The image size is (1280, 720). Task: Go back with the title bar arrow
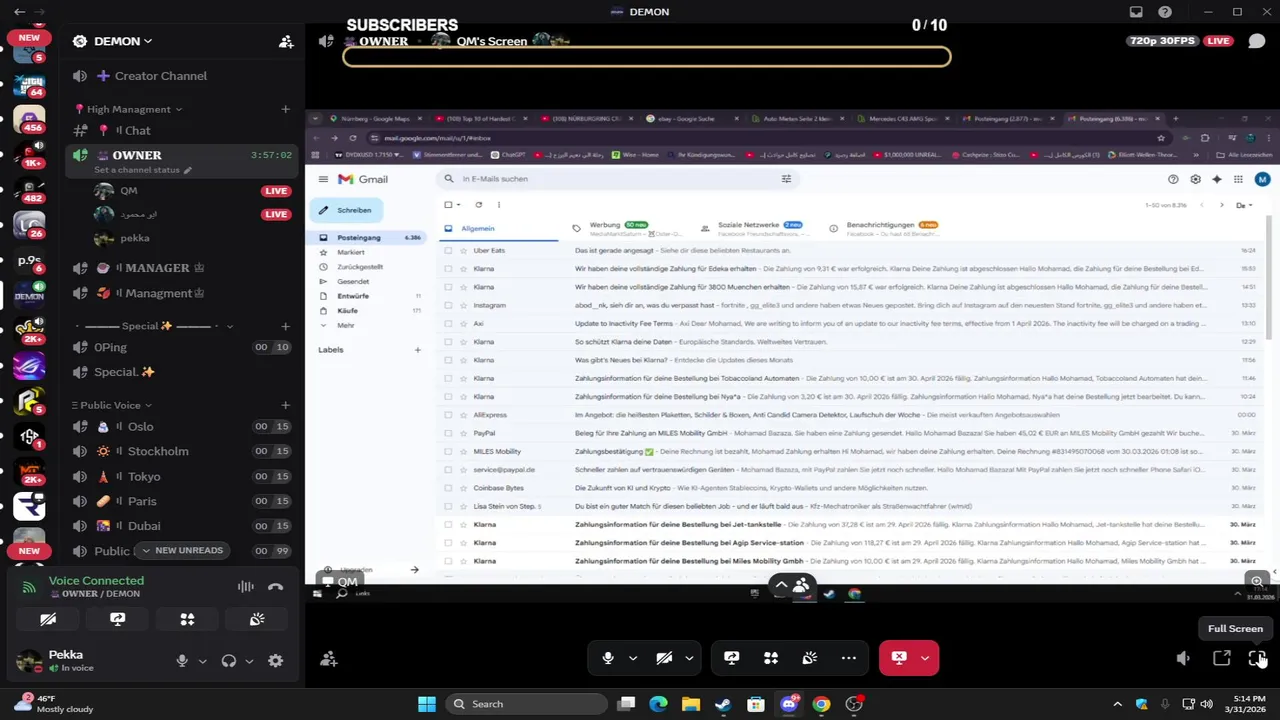(x=19, y=12)
